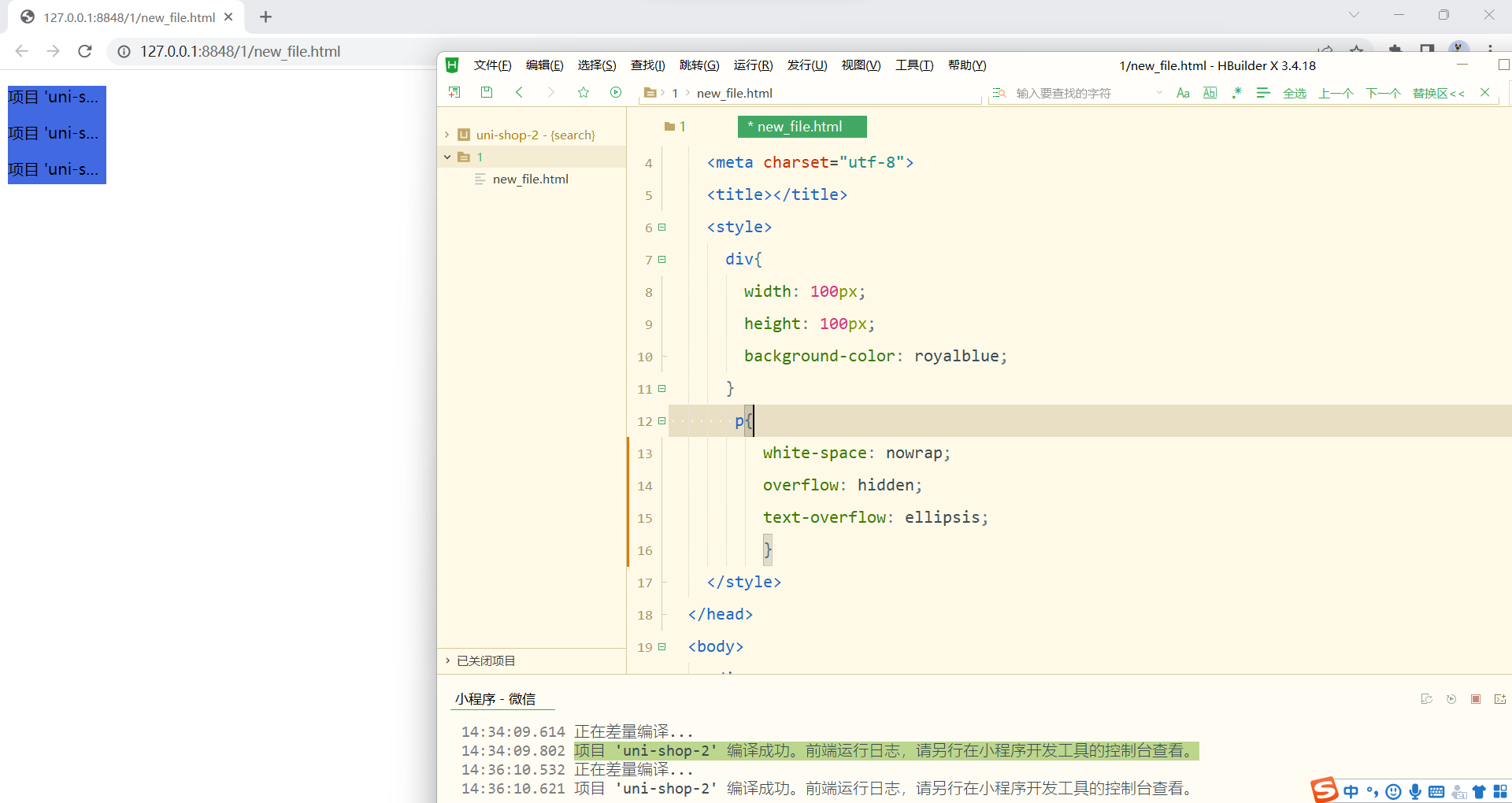
Task: Go back with the left arrow icon
Action: [519, 92]
